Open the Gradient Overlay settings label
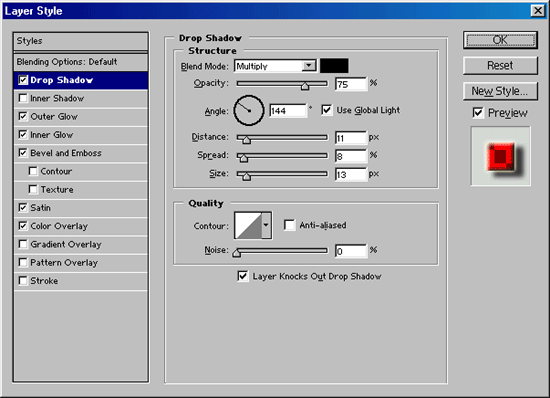Image resolution: width=550 pixels, height=398 pixels. tap(66, 244)
